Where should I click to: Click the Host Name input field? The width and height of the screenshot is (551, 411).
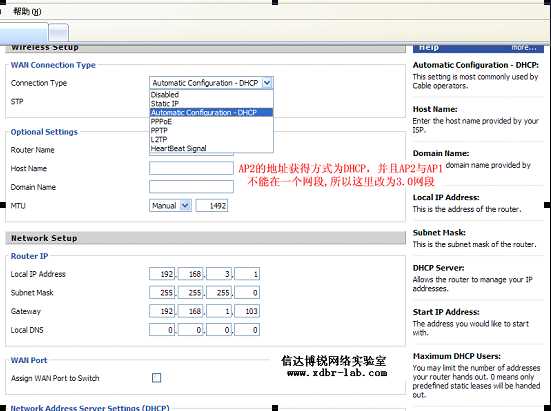pos(191,168)
